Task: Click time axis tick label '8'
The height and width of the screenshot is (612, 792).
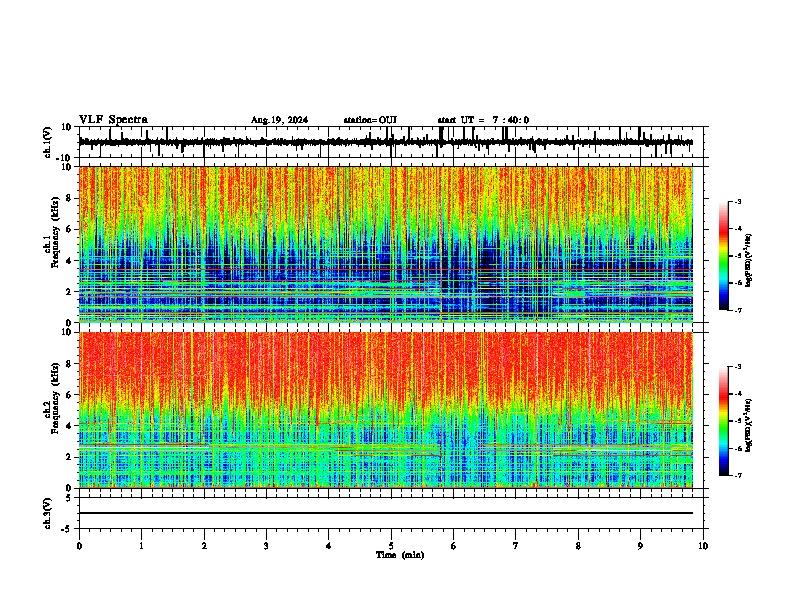Action: pyautogui.click(x=578, y=546)
